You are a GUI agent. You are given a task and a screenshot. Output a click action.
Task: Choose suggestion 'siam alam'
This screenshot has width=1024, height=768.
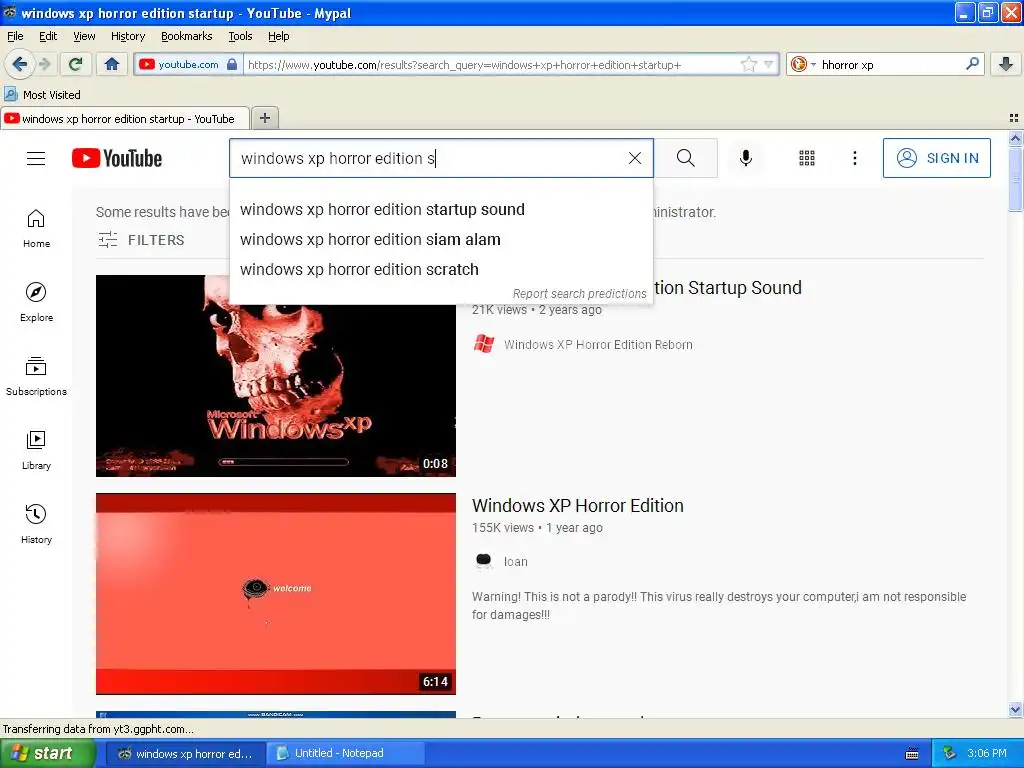click(441, 239)
